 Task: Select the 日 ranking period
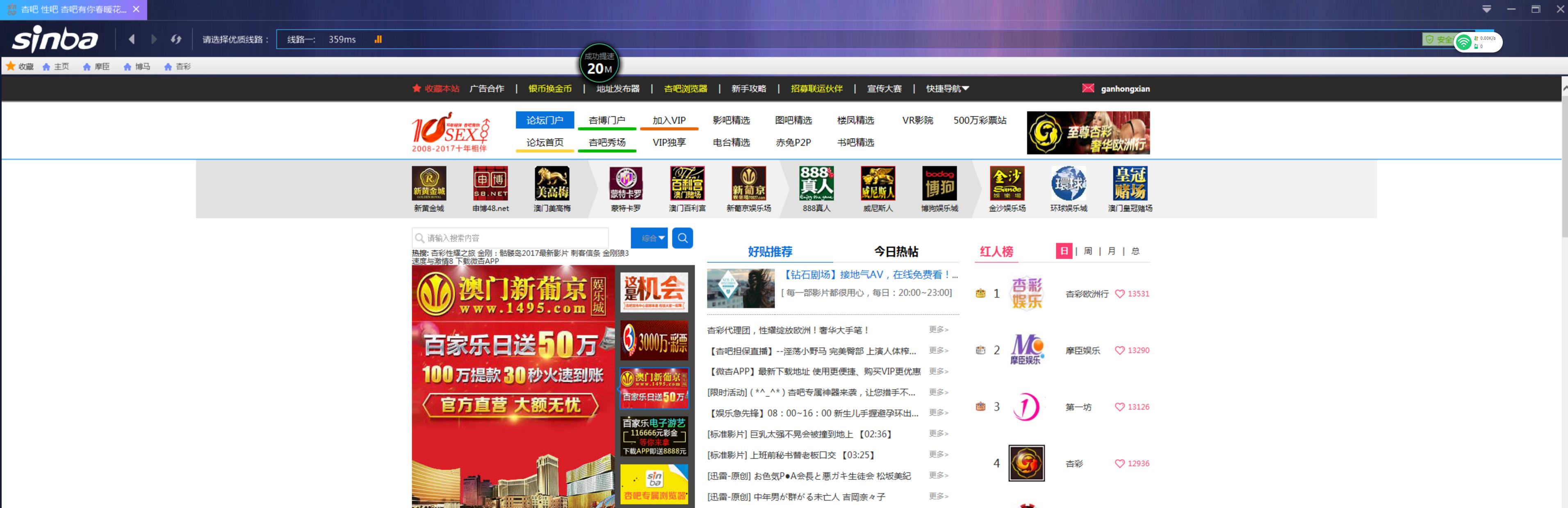pos(1063,251)
